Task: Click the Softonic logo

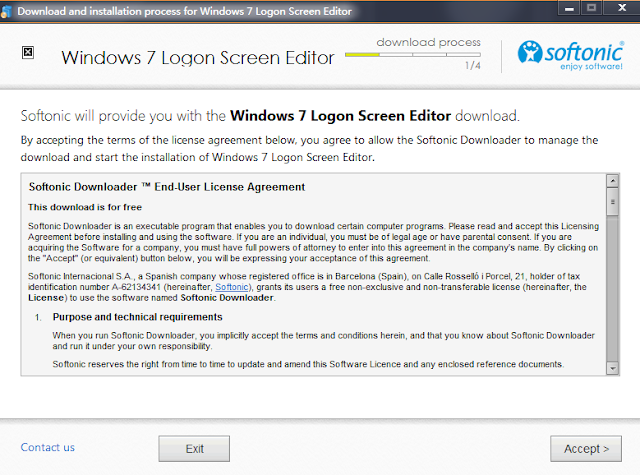Action: pos(571,55)
